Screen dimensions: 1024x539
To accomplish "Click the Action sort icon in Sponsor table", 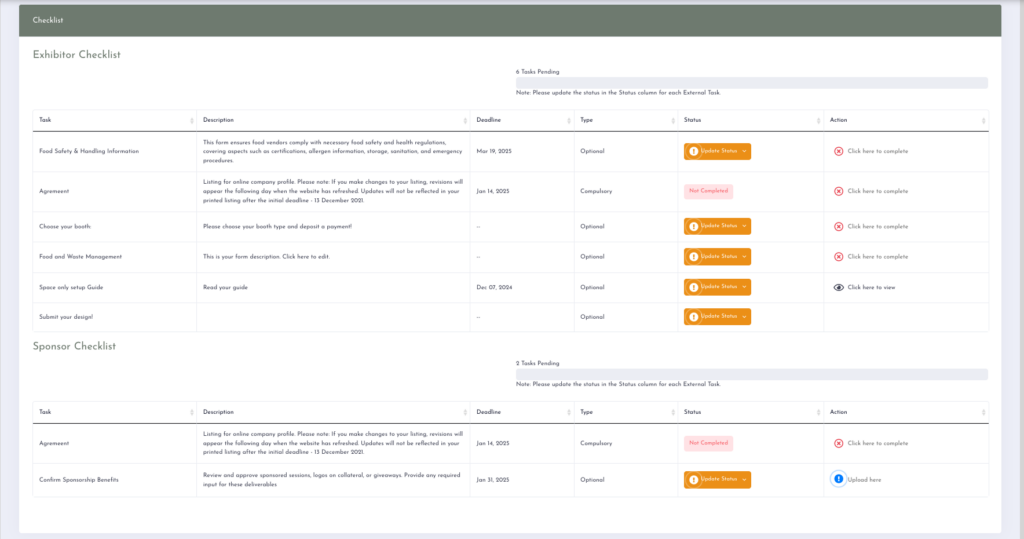I will (983, 412).
